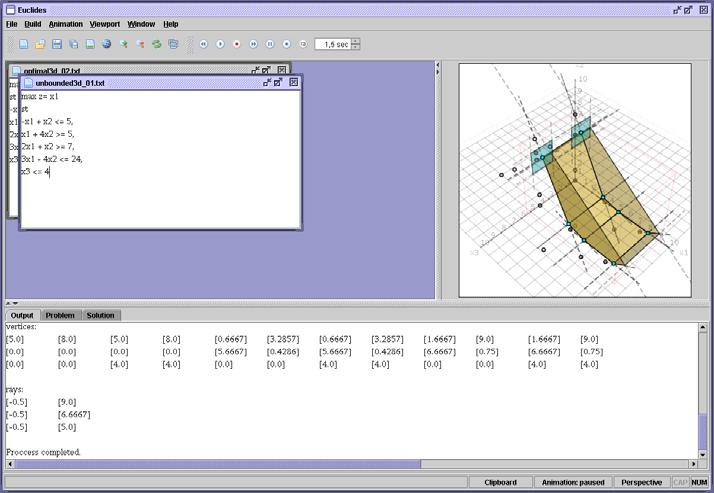Viewport: 714px width, 493px height.
Task: Click the green arrow build icon
Action: [x=123, y=44]
